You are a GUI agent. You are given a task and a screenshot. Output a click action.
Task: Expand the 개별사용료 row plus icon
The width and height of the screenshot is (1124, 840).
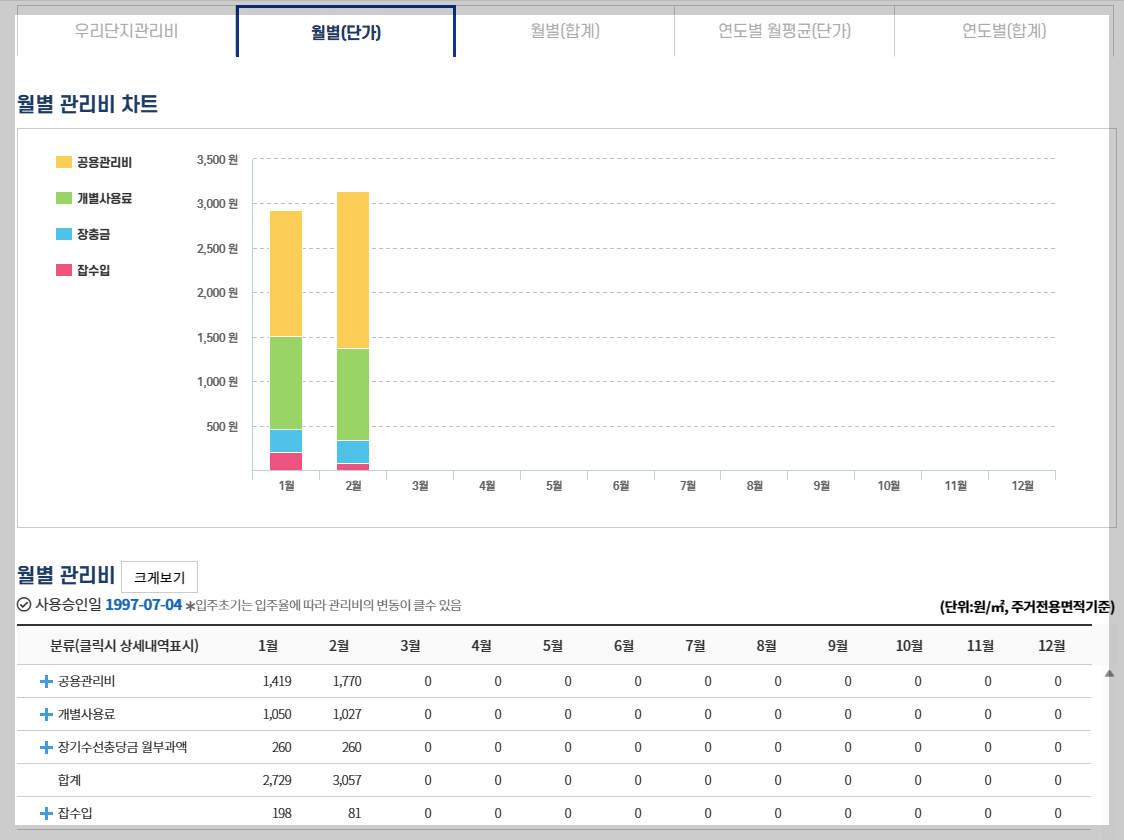[46, 715]
